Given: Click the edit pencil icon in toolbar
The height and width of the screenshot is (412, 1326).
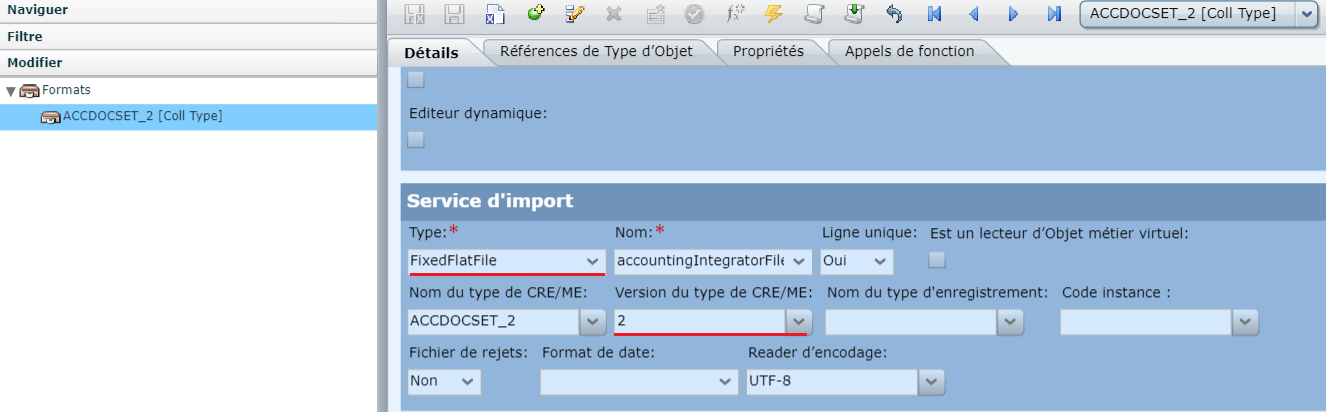Looking at the screenshot, I should [574, 14].
